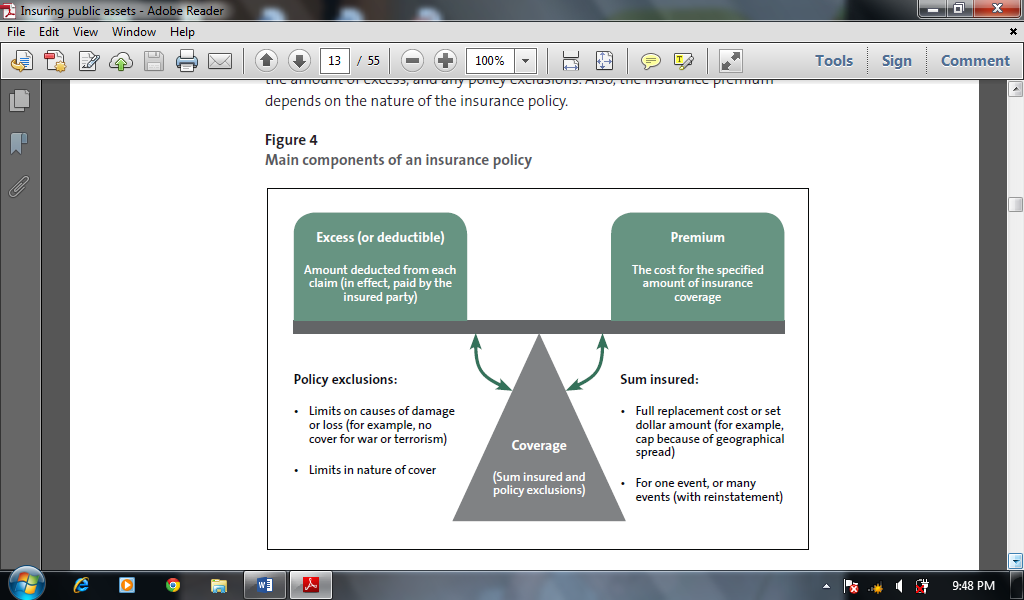This screenshot has width=1024, height=600.
Task: Click the page number input field
Action: pos(334,61)
